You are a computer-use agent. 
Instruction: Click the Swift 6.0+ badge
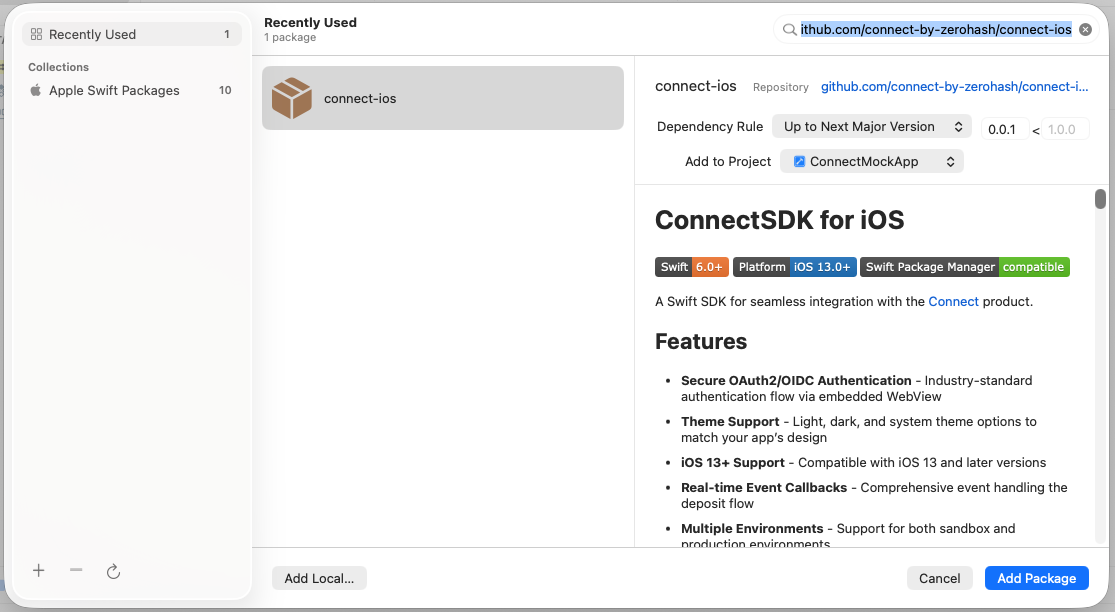[x=691, y=267]
